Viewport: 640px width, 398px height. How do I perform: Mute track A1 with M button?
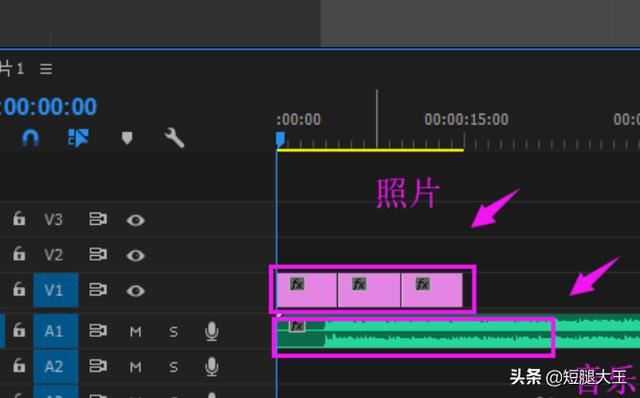point(136,332)
